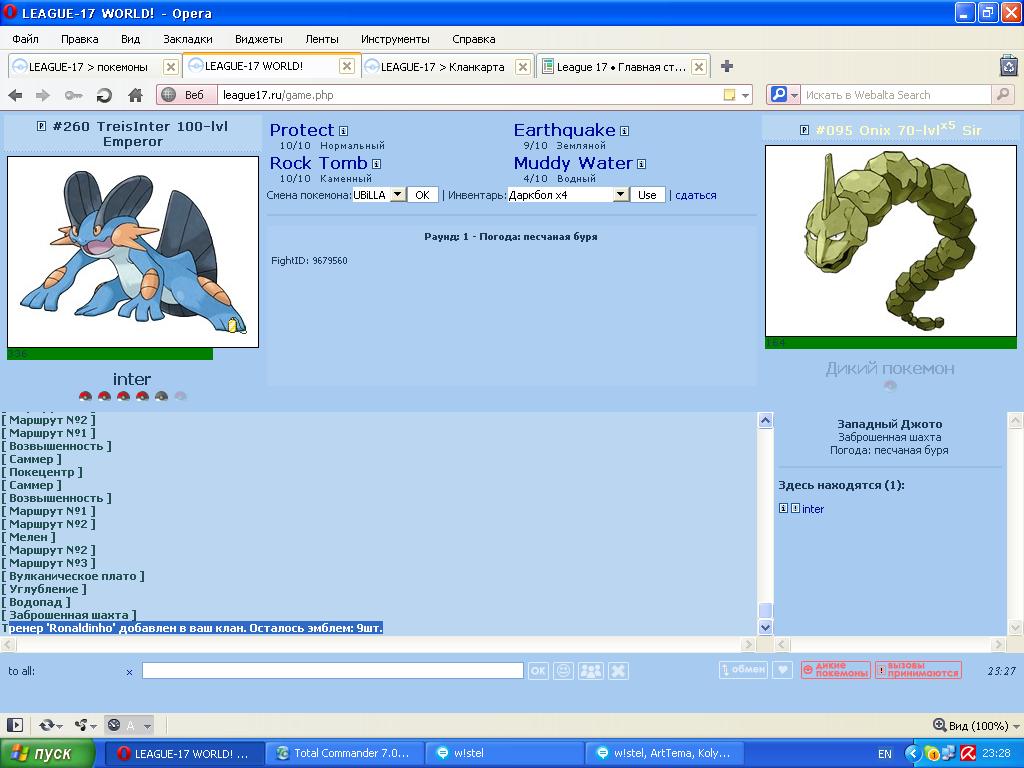Image resolution: width=1024 pixels, height=768 pixels.
Task: Open the Виджеты menu
Action: [259, 39]
